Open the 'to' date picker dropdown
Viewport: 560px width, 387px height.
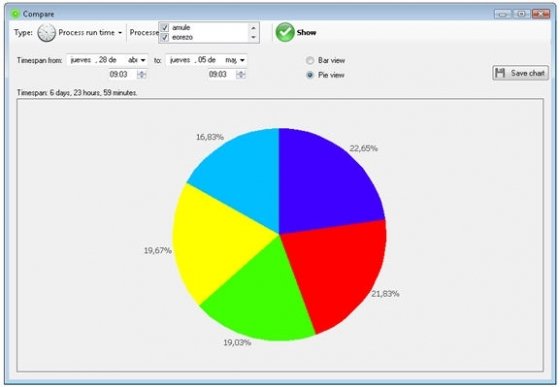tap(242, 60)
